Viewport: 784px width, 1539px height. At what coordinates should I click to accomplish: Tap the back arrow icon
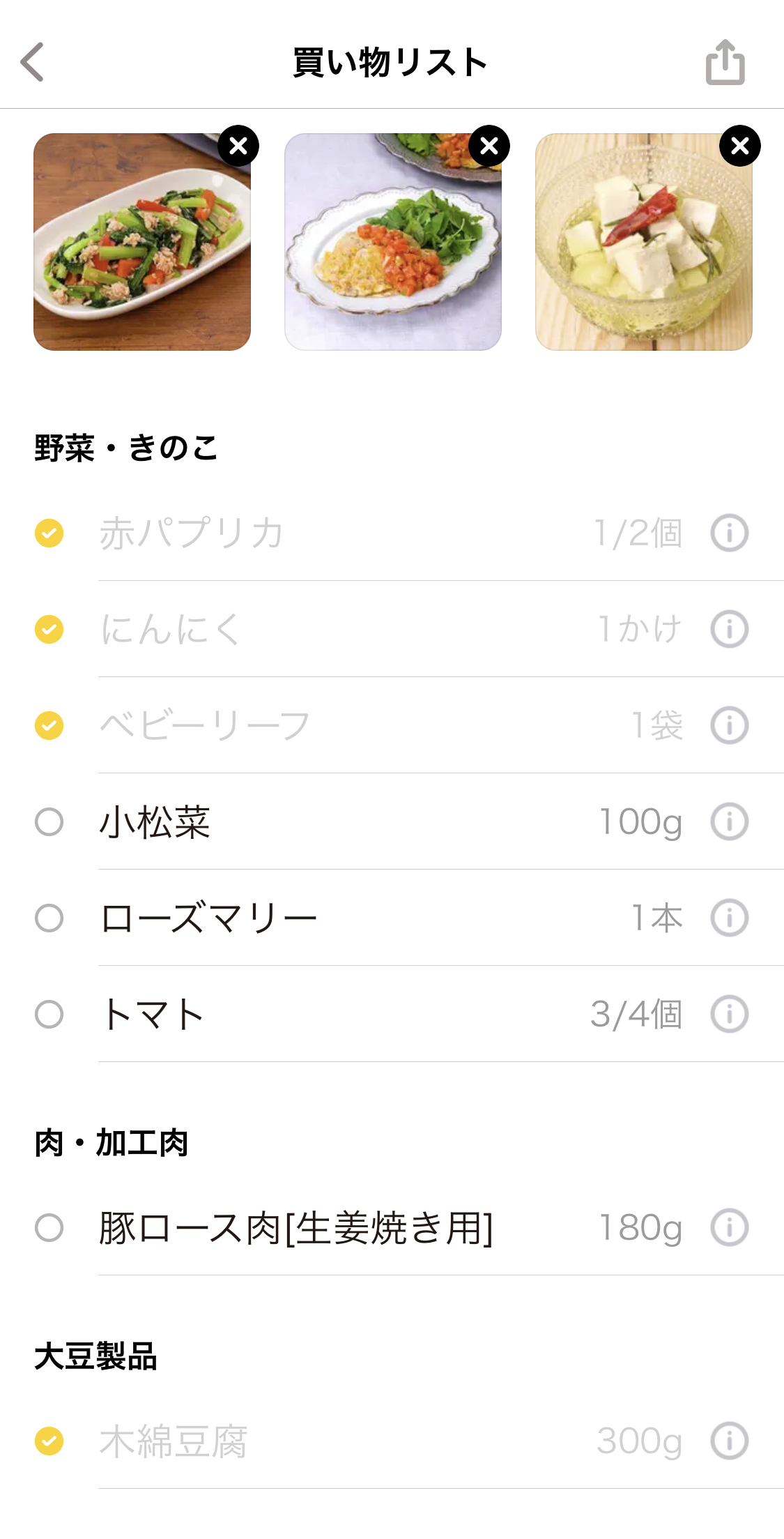coord(32,62)
